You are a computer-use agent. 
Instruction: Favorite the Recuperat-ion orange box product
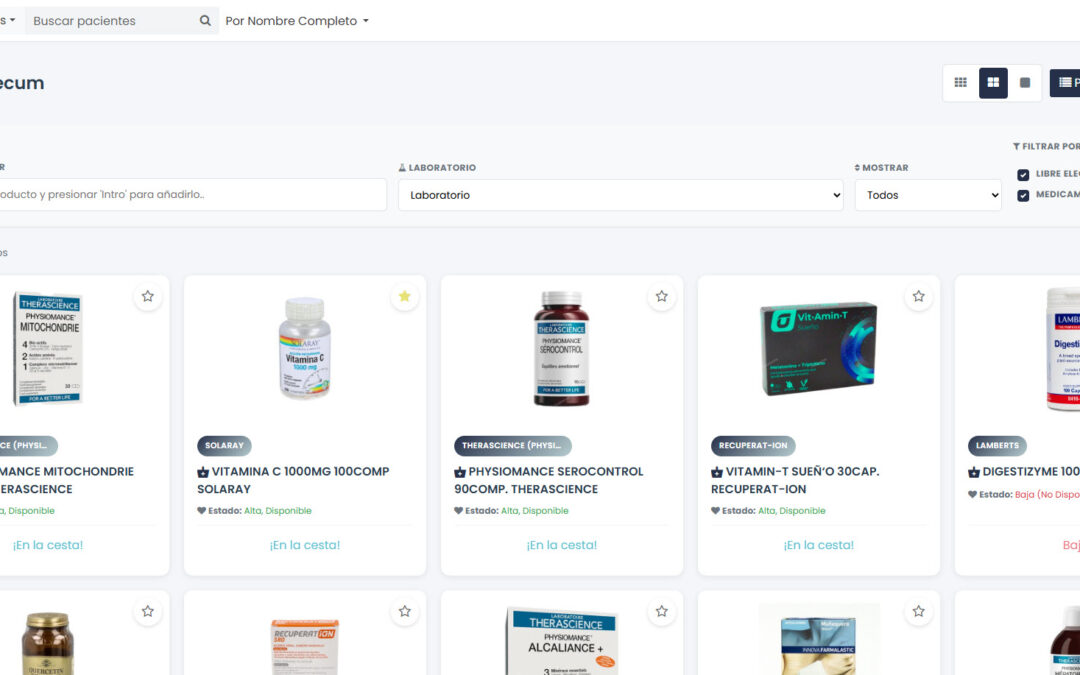click(x=404, y=611)
